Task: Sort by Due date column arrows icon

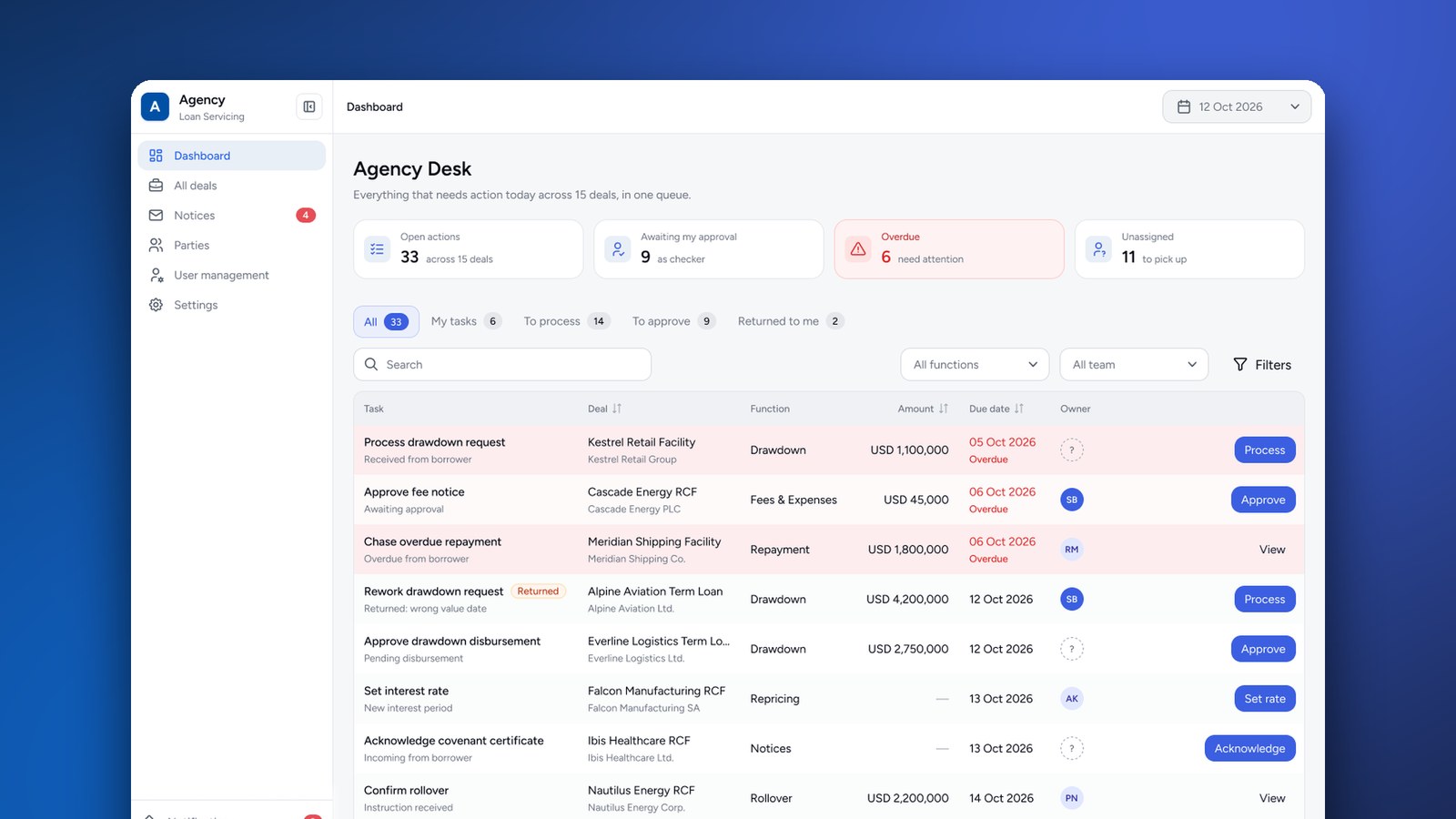Action: [1019, 409]
